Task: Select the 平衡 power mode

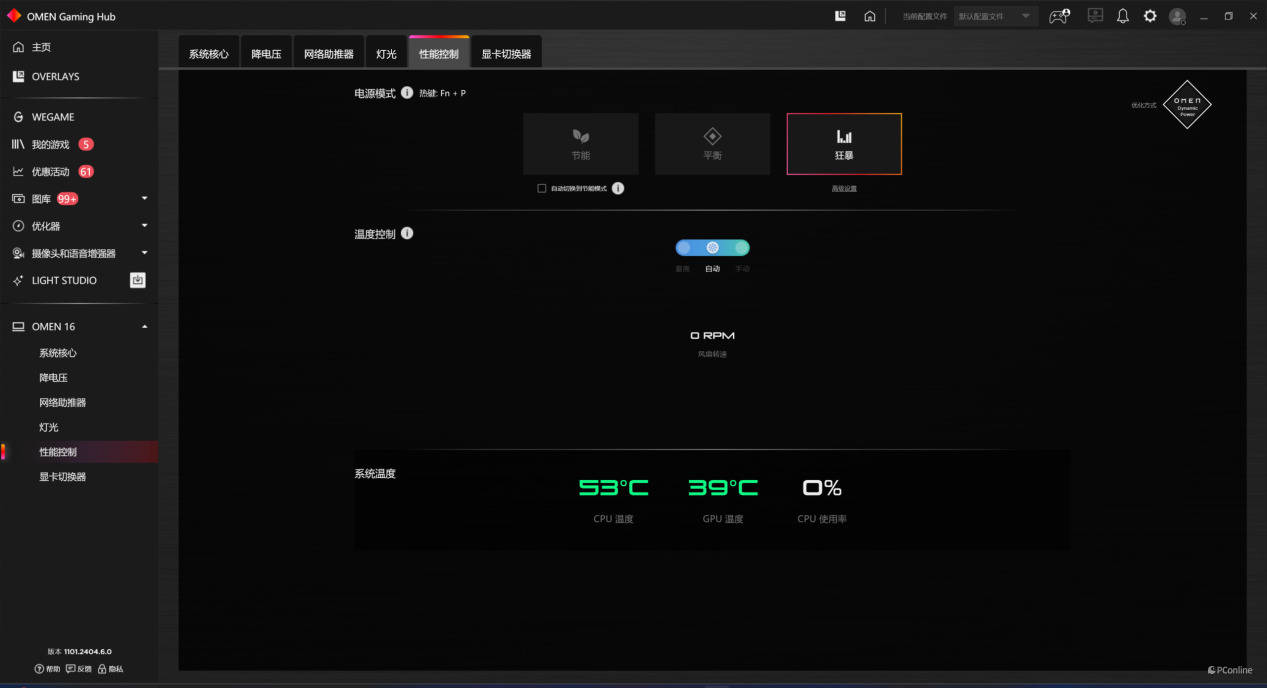Action: coord(712,144)
